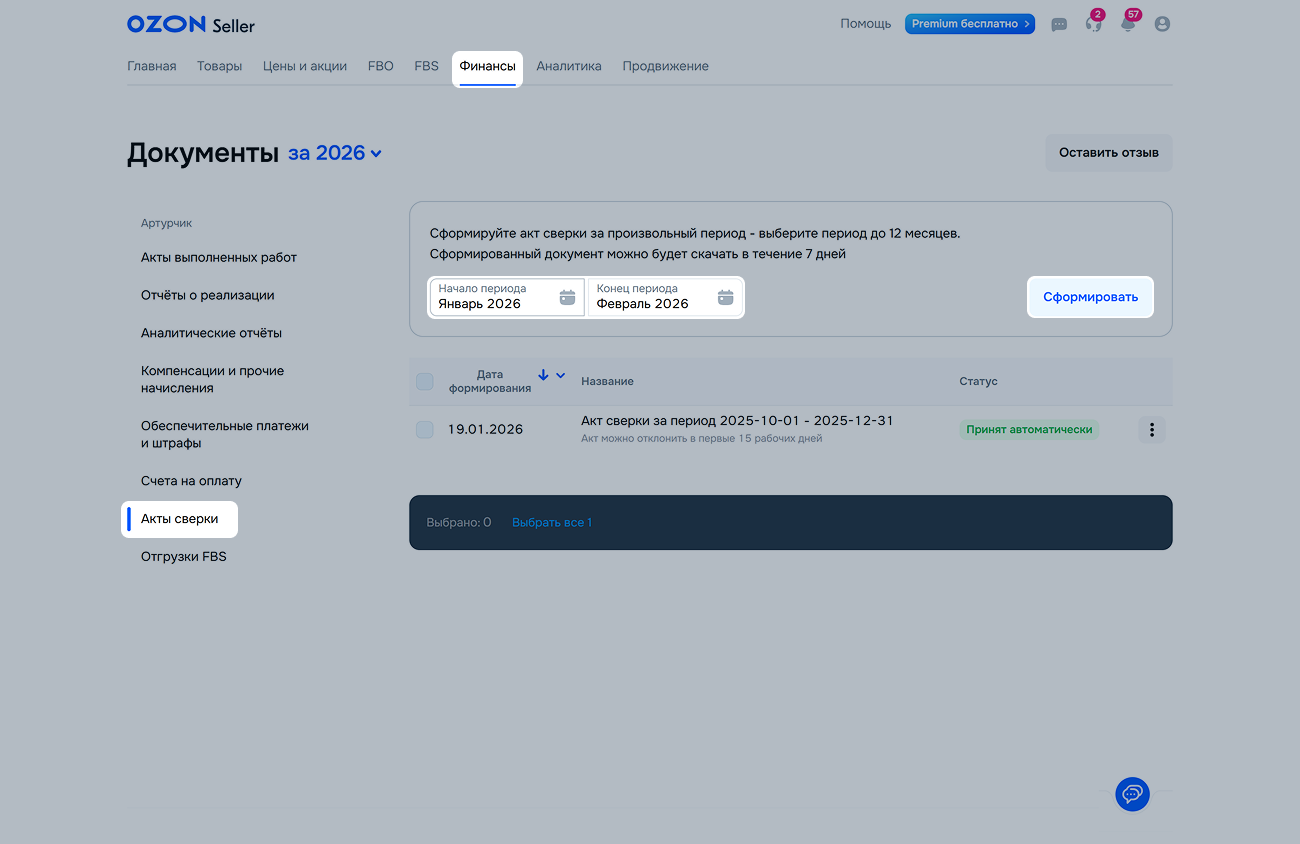Sort by date using the down arrow
Screen dimensions: 1300x844
click(543, 375)
